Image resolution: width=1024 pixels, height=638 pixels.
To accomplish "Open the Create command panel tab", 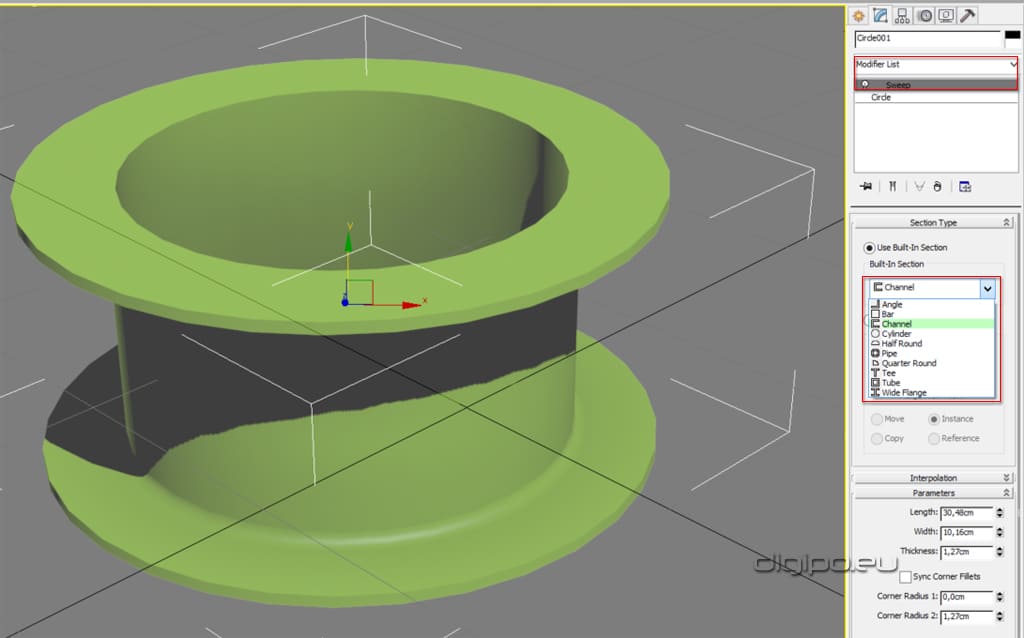I will point(859,15).
